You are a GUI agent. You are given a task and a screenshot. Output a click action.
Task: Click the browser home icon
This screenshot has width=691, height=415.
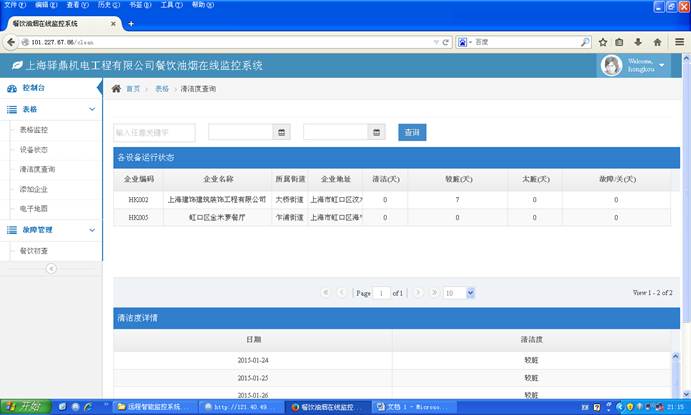[657, 42]
